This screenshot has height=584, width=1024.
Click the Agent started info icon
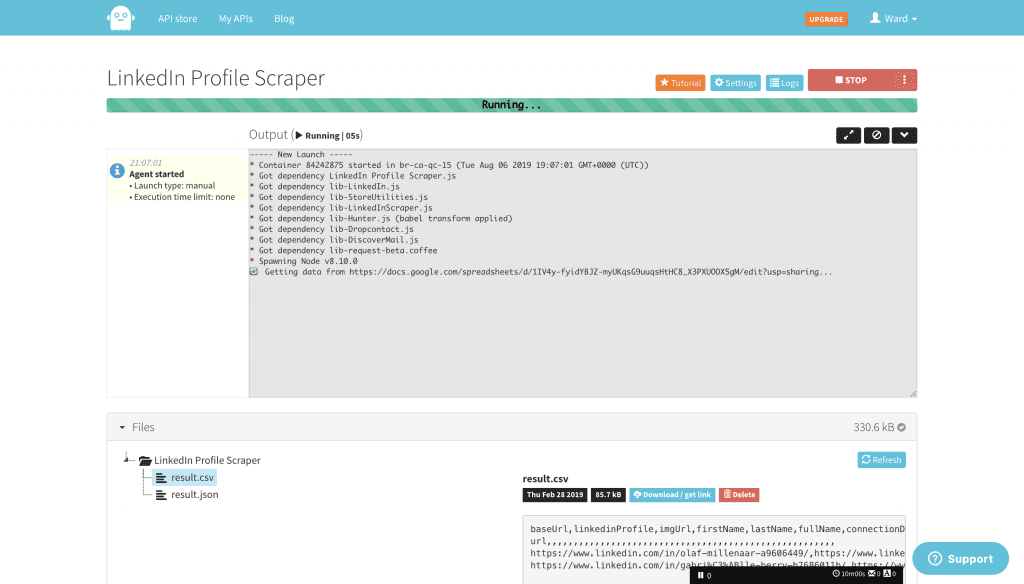pos(117,170)
